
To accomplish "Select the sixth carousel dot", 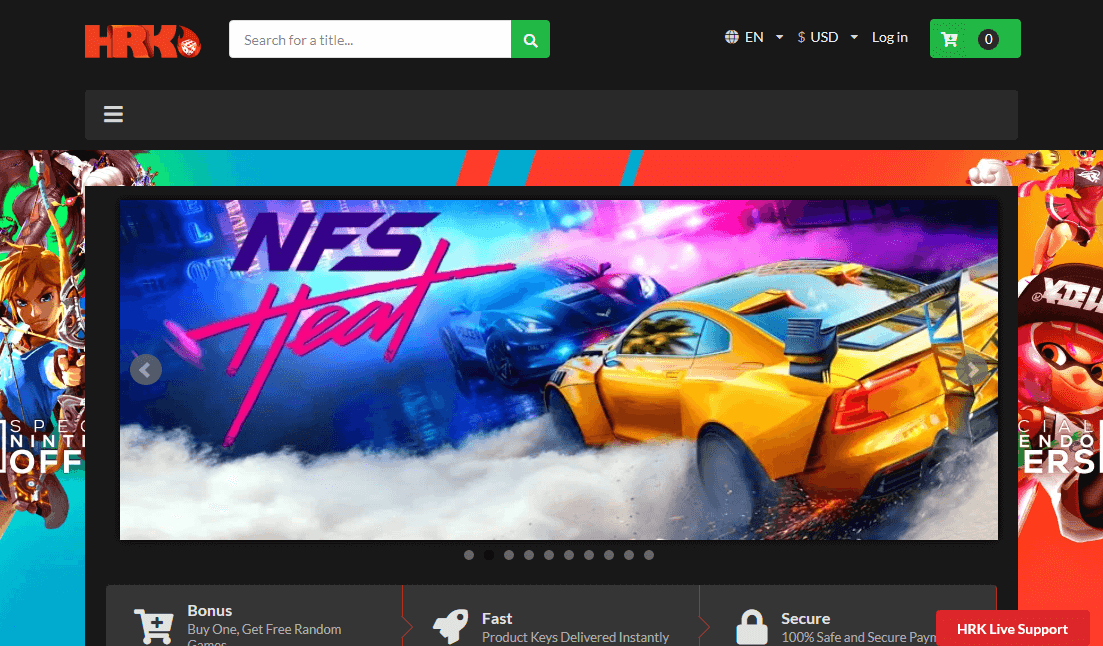I will pos(569,555).
